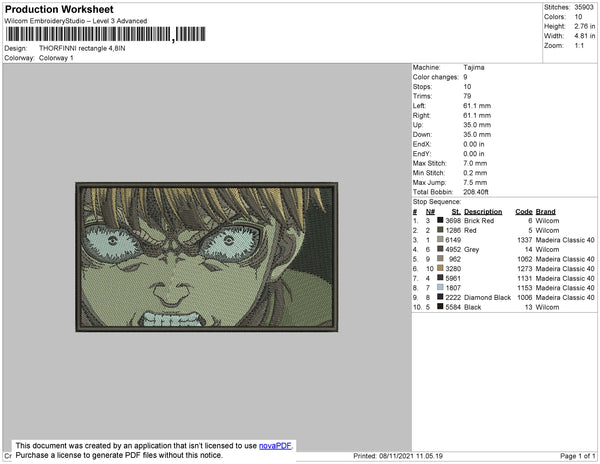Click code 1062 in the stop sequence
The image size is (600, 464).
pos(524,259)
